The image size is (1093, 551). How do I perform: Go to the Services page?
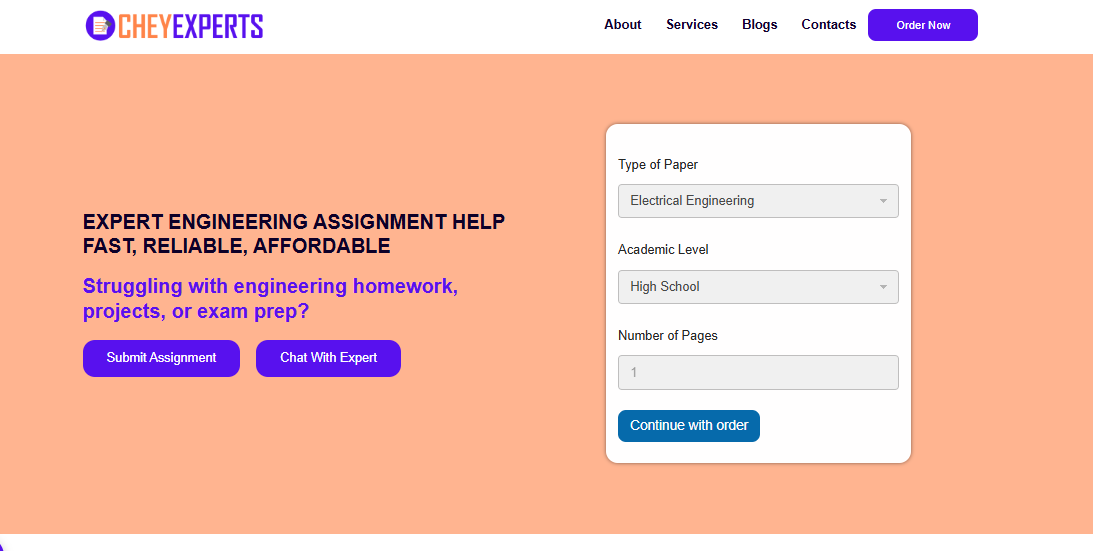(691, 25)
